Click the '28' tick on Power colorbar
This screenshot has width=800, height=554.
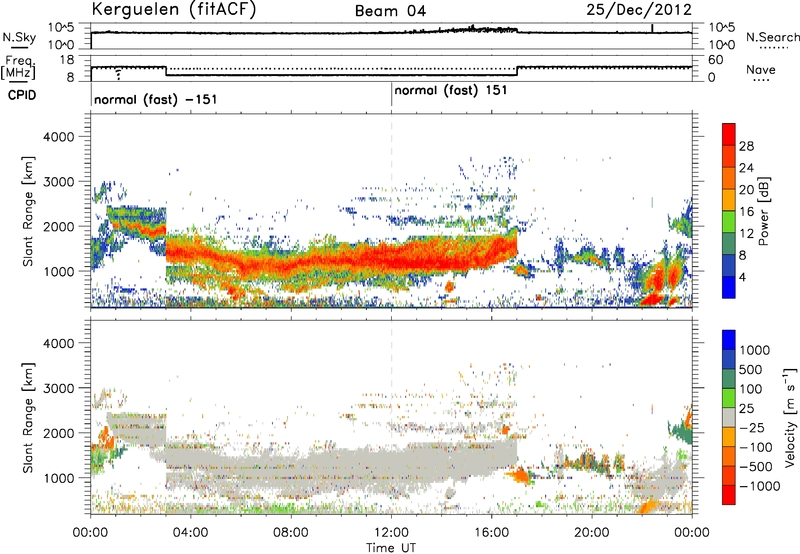coord(746,146)
